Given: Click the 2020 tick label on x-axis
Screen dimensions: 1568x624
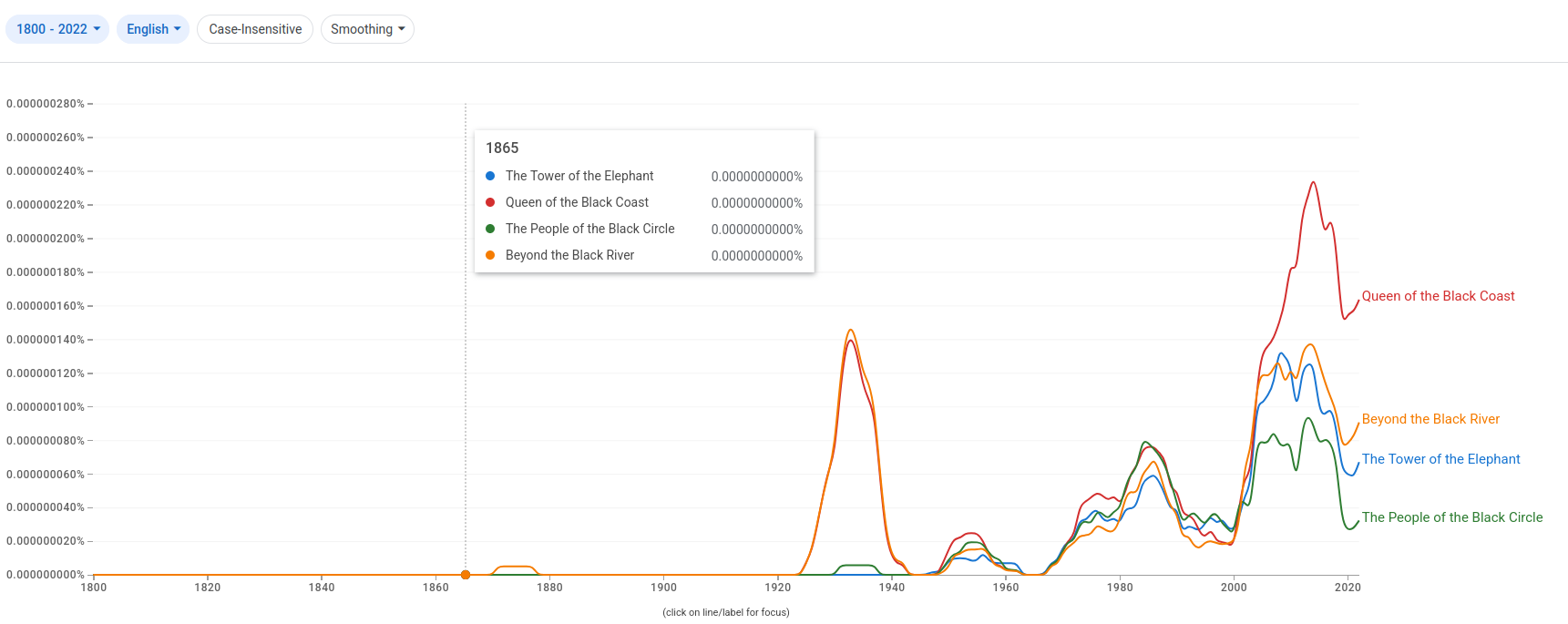Looking at the screenshot, I should (x=1348, y=588).
